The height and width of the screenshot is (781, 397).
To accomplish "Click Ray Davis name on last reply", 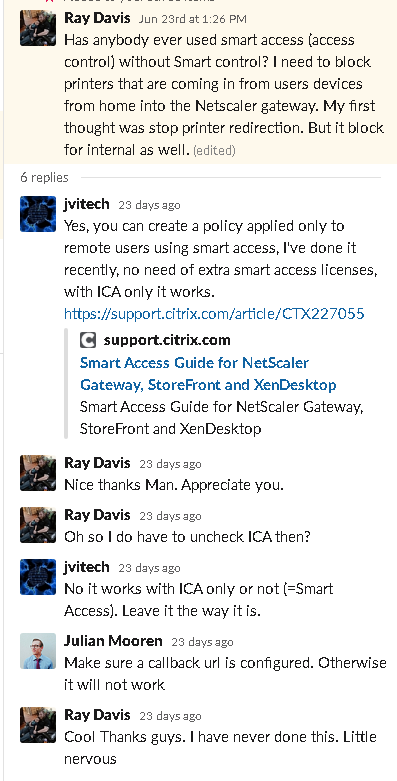I will [97, 715].
